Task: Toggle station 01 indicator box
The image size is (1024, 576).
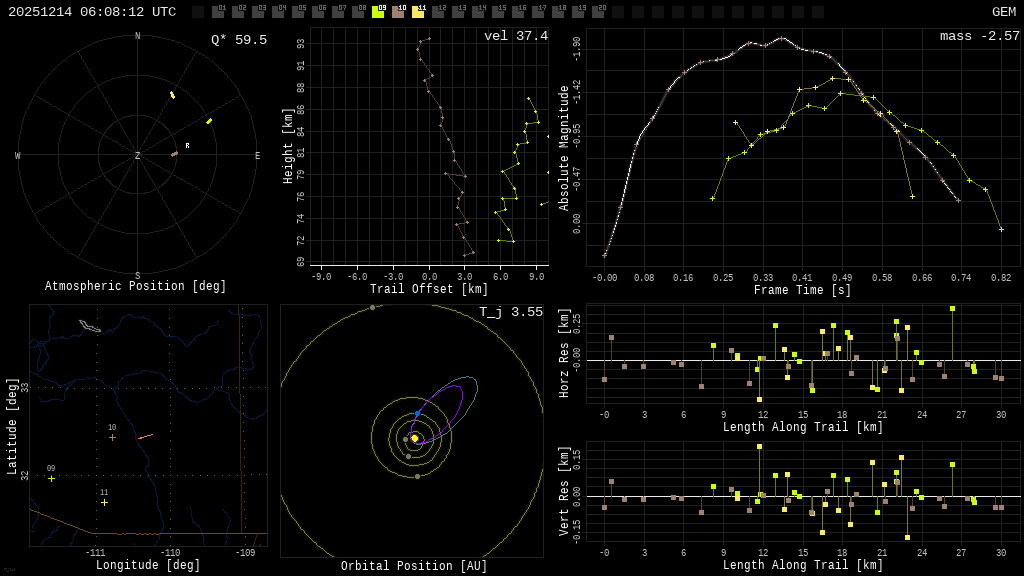Action: pos(218,12)
